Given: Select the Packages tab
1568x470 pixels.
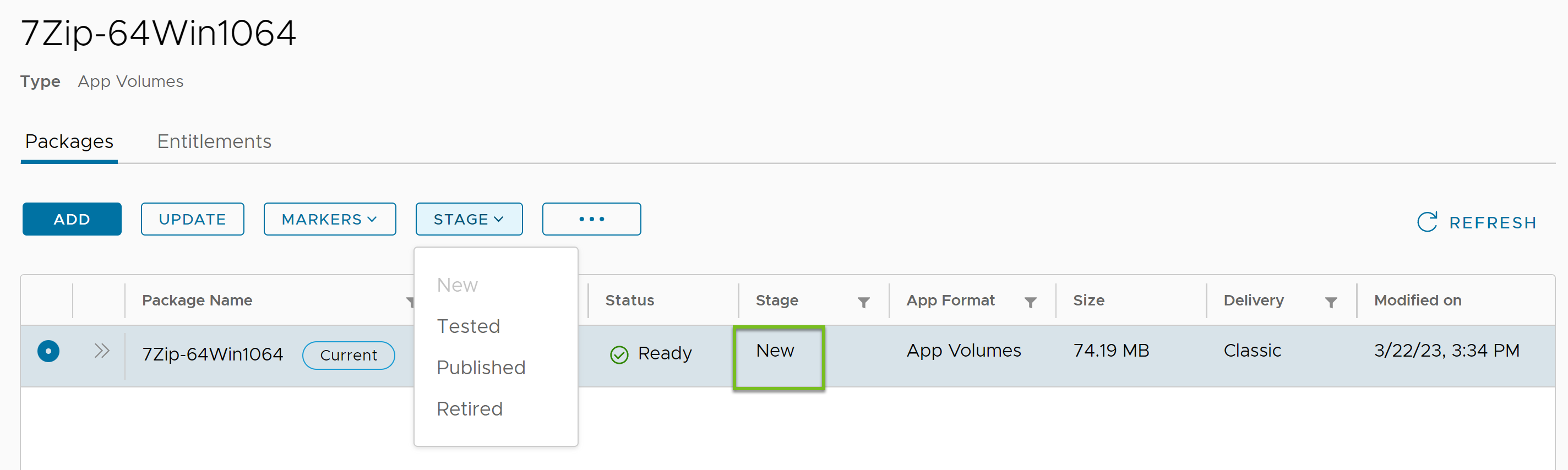Looking at the screenshot, I should tap(69, 141).
